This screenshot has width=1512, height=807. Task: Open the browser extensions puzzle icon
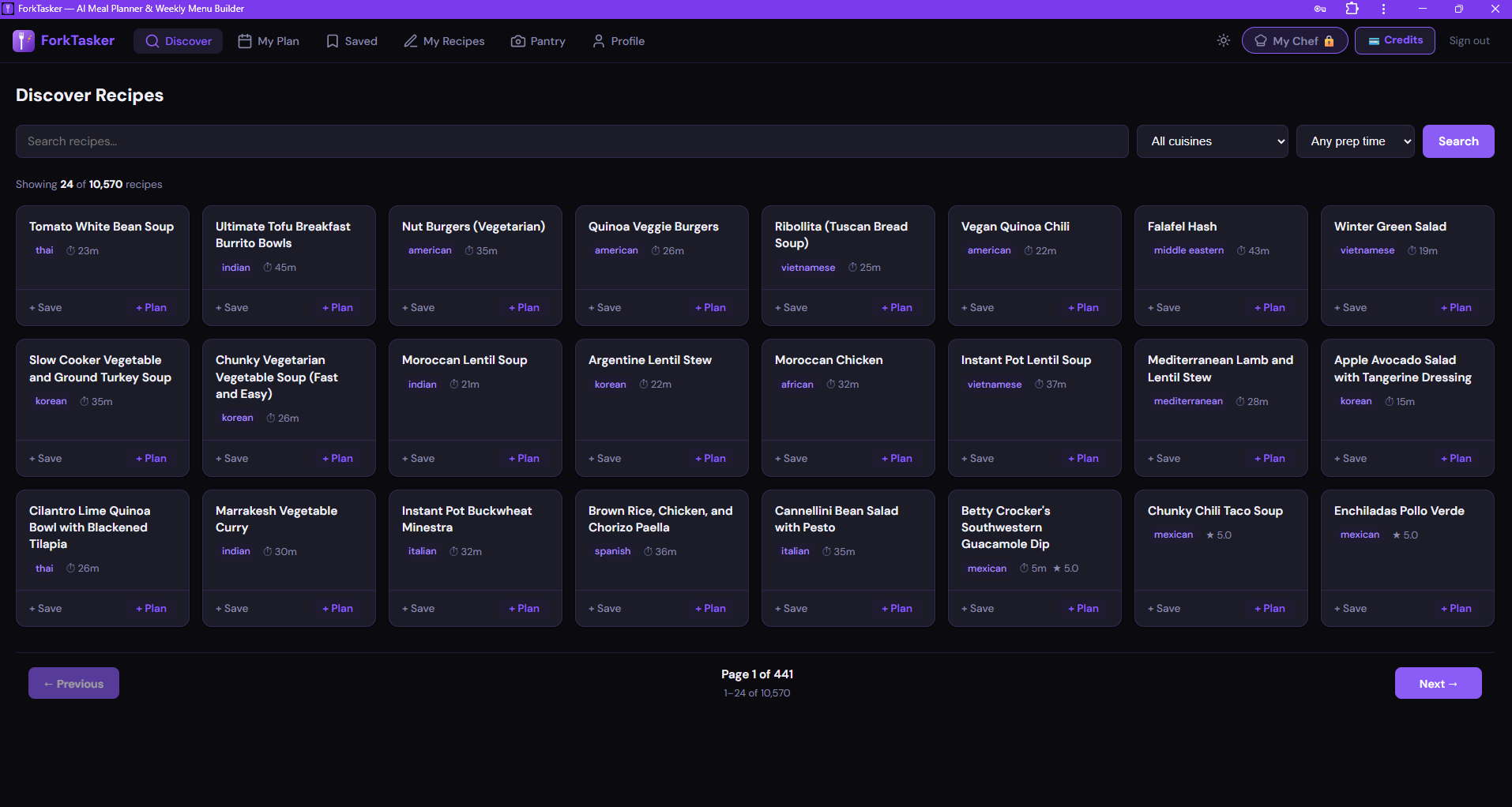point(1352,9)
